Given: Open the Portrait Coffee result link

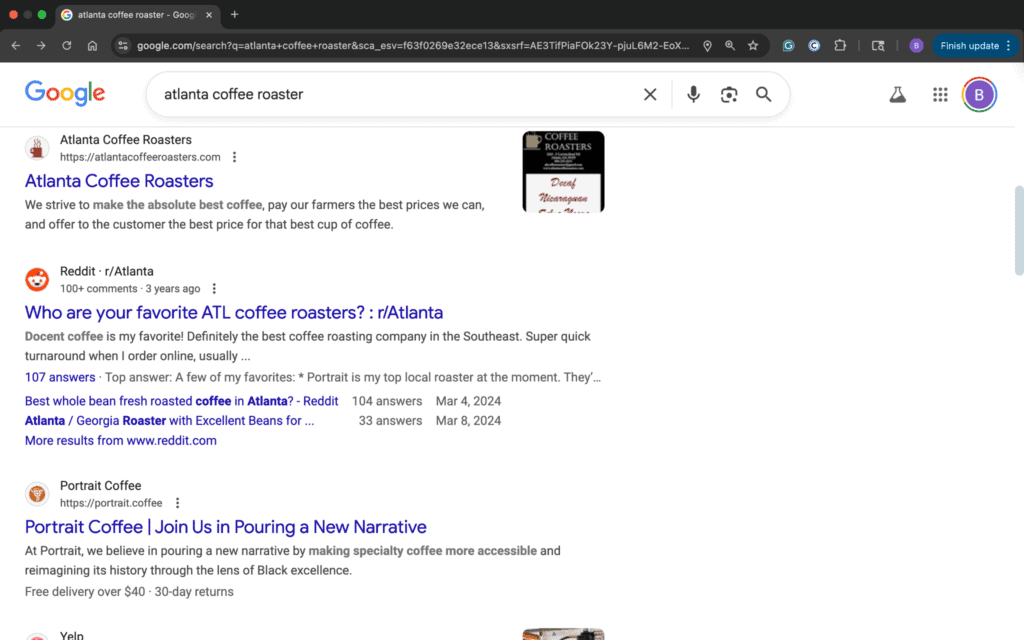Looking at the screenshot, I should pos(226,527).
